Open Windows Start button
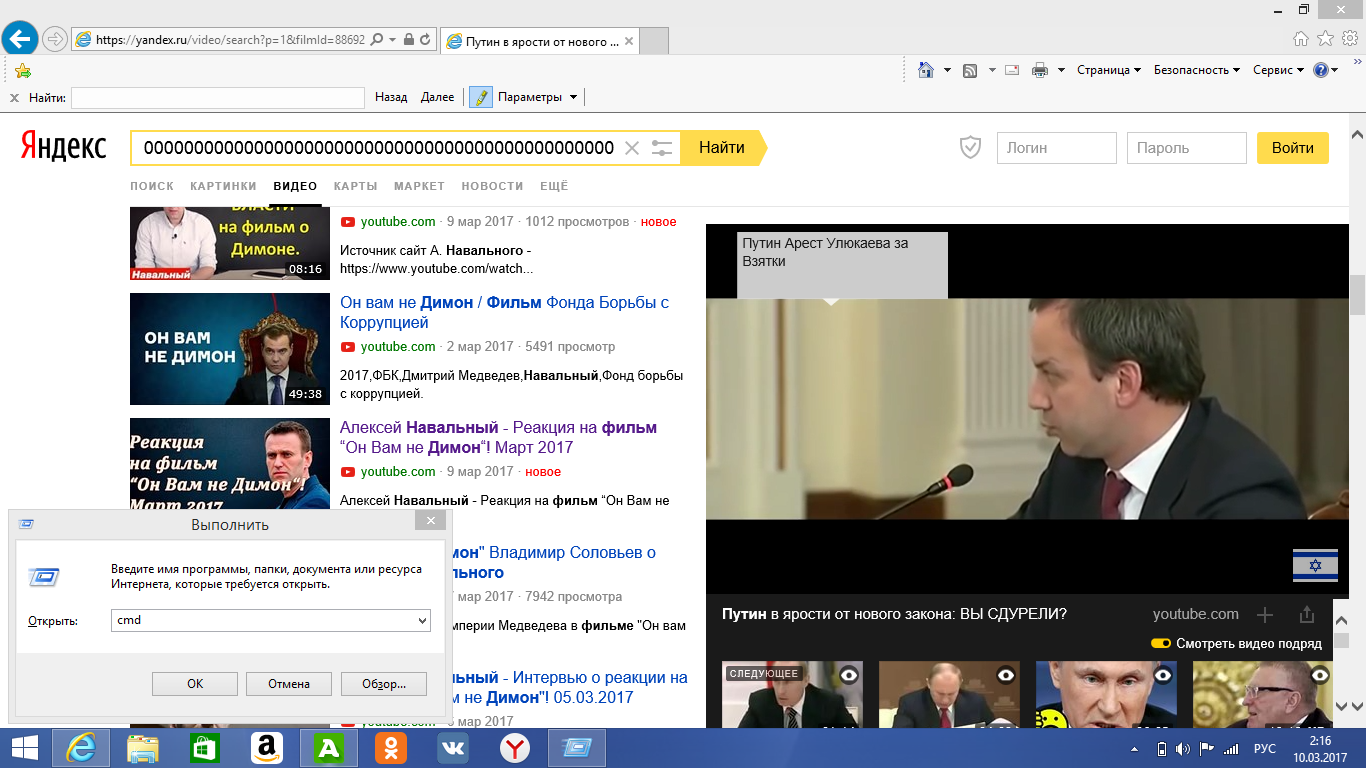This screenshot has width=1366, height=768. click(24, 748)
